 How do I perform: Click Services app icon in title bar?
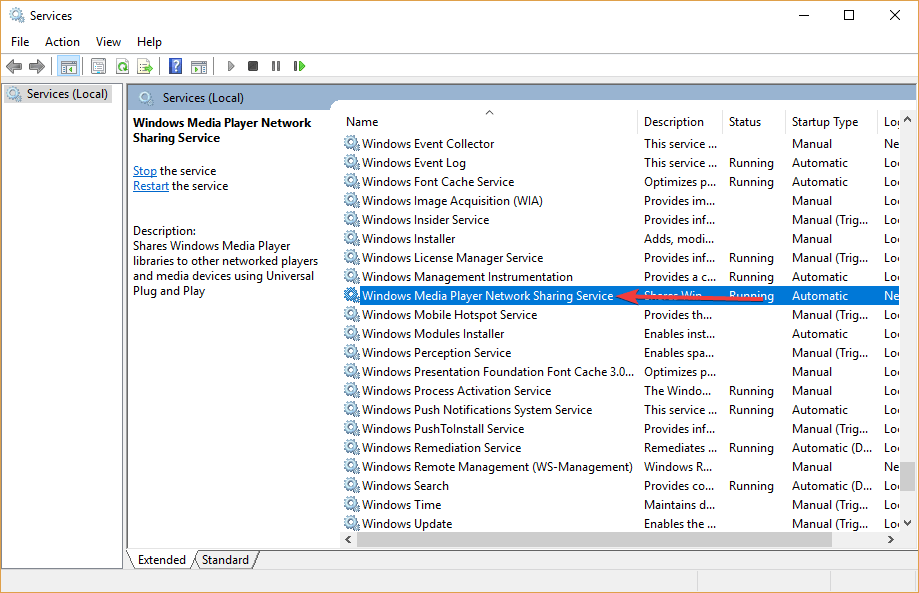pyautogui.click(x=16, y=15)
